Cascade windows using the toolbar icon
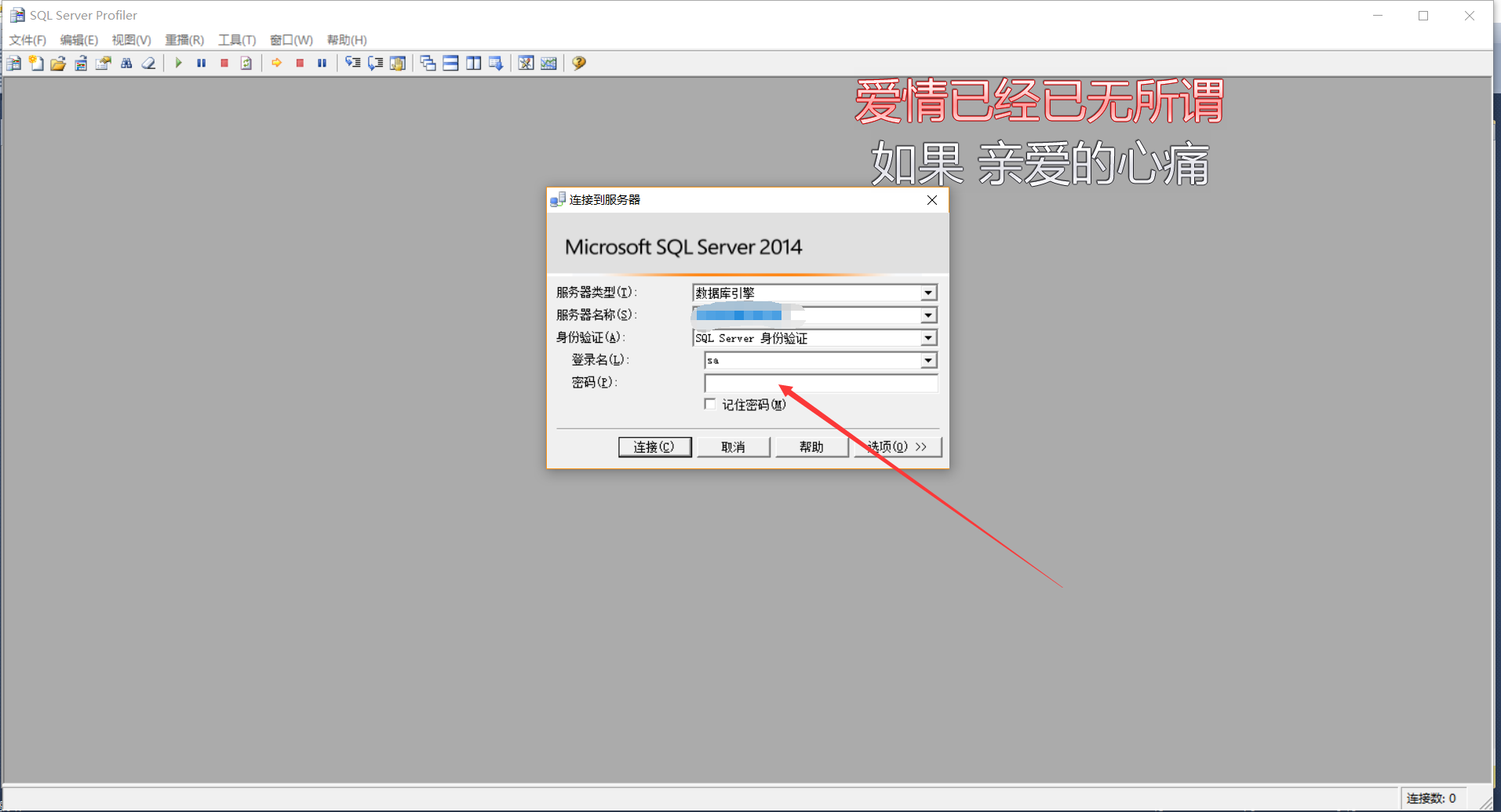The image size is (1501, 812). pos(428,64)
